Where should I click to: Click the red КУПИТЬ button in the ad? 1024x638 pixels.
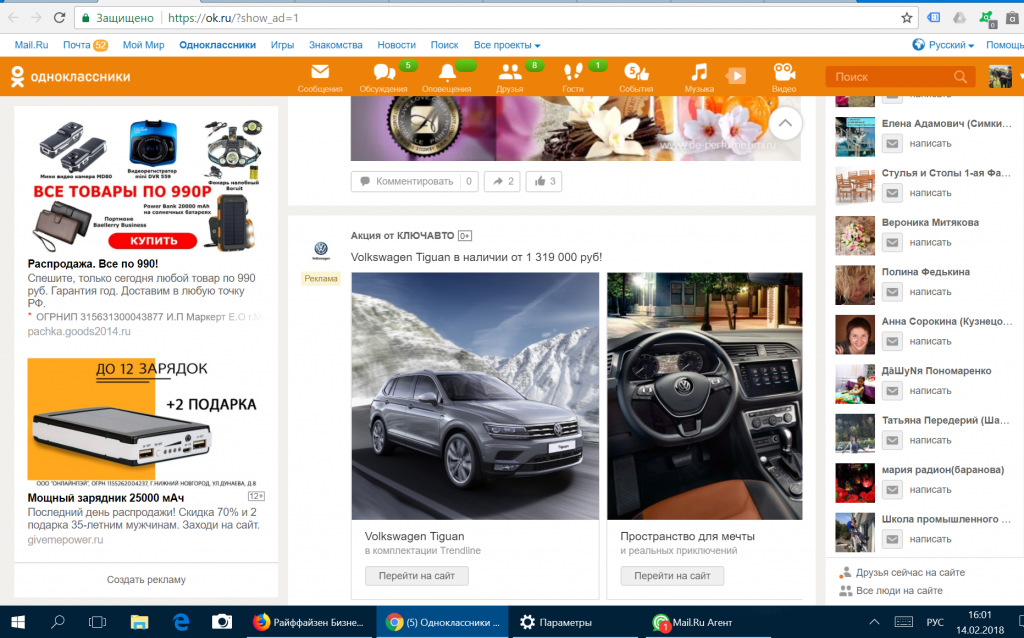coord(153,241)
